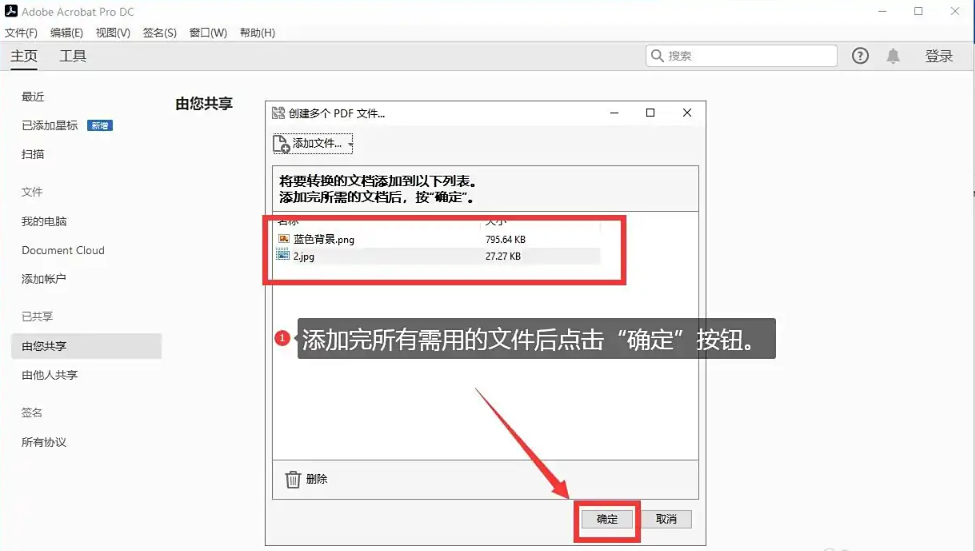Screen dimensions: 975x551
Task: Click the 取消 button
Action: [666, 519]
